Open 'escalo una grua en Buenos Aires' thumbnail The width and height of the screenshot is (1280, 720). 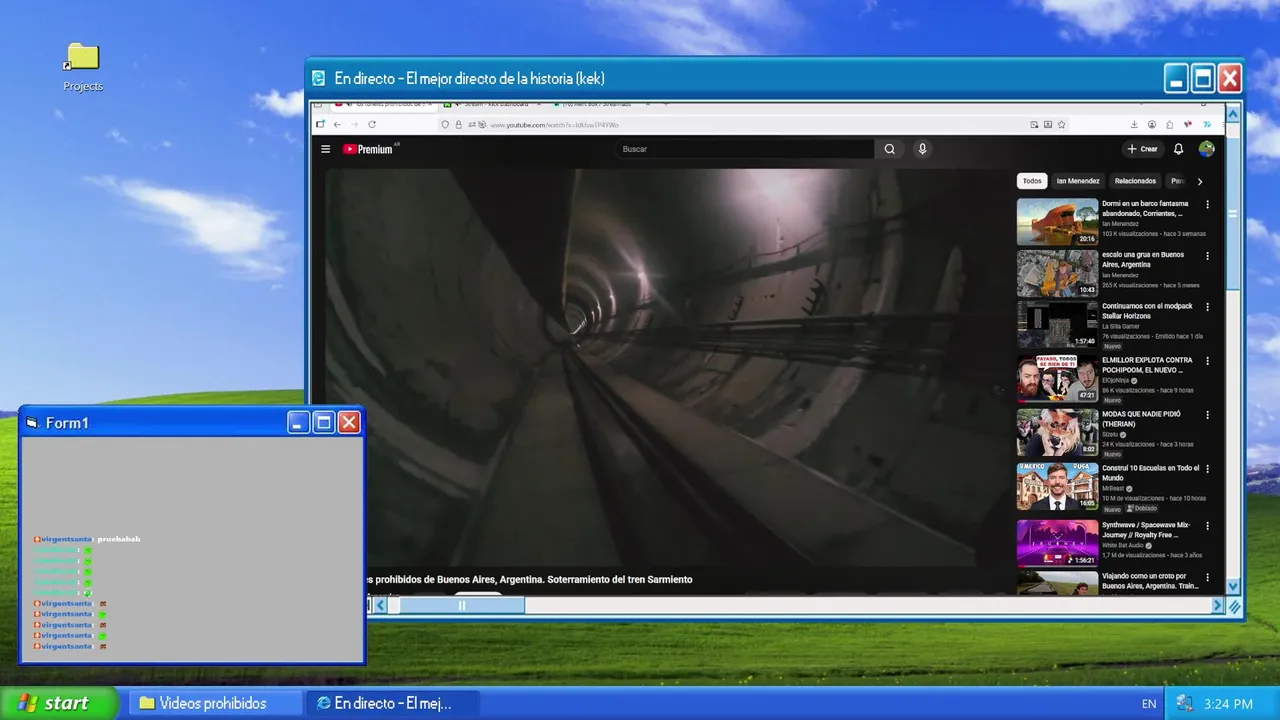(1057, 273)
